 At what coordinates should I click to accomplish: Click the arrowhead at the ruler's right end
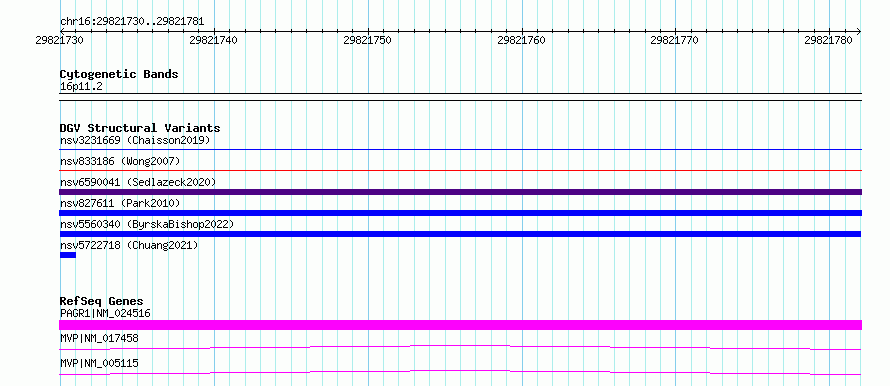tap(859, 31)
